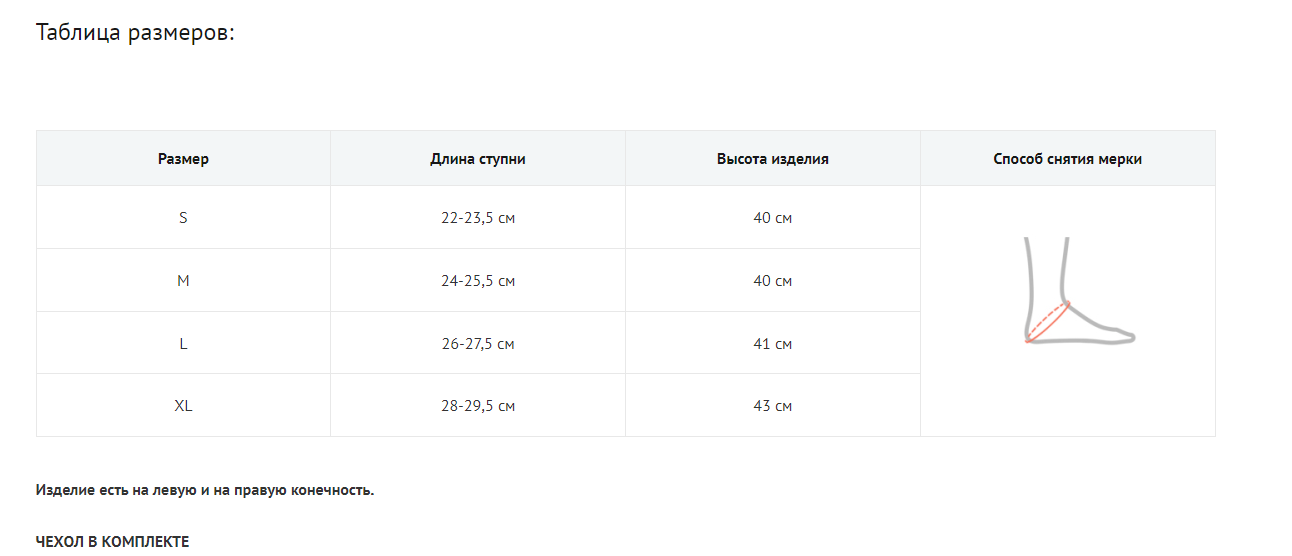Click the "22-23,5 см" foot length cell

478,218
